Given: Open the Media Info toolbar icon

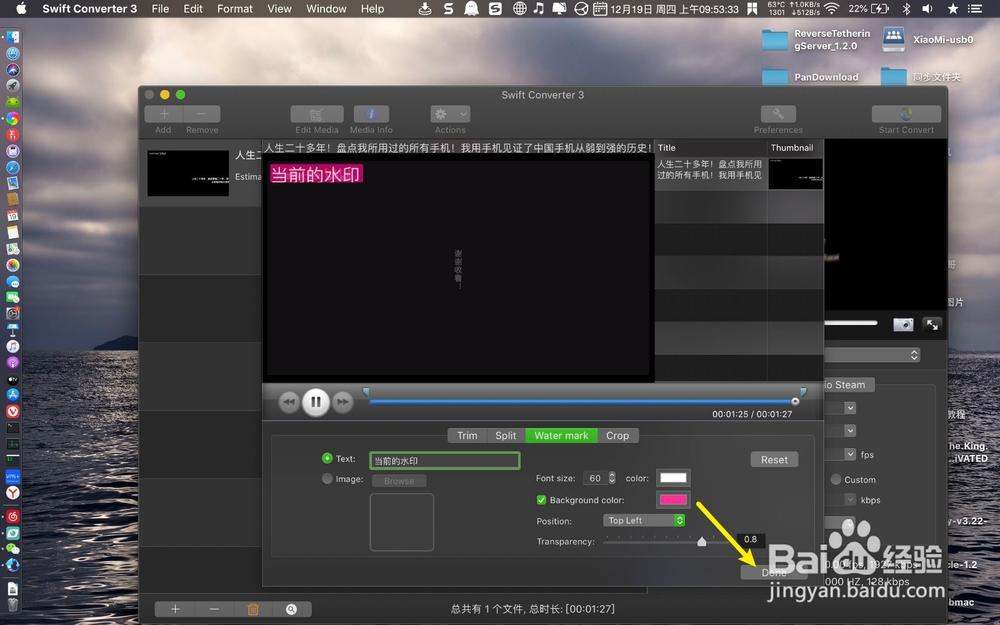Looking at the screenshot, I should tap(371, 114).
